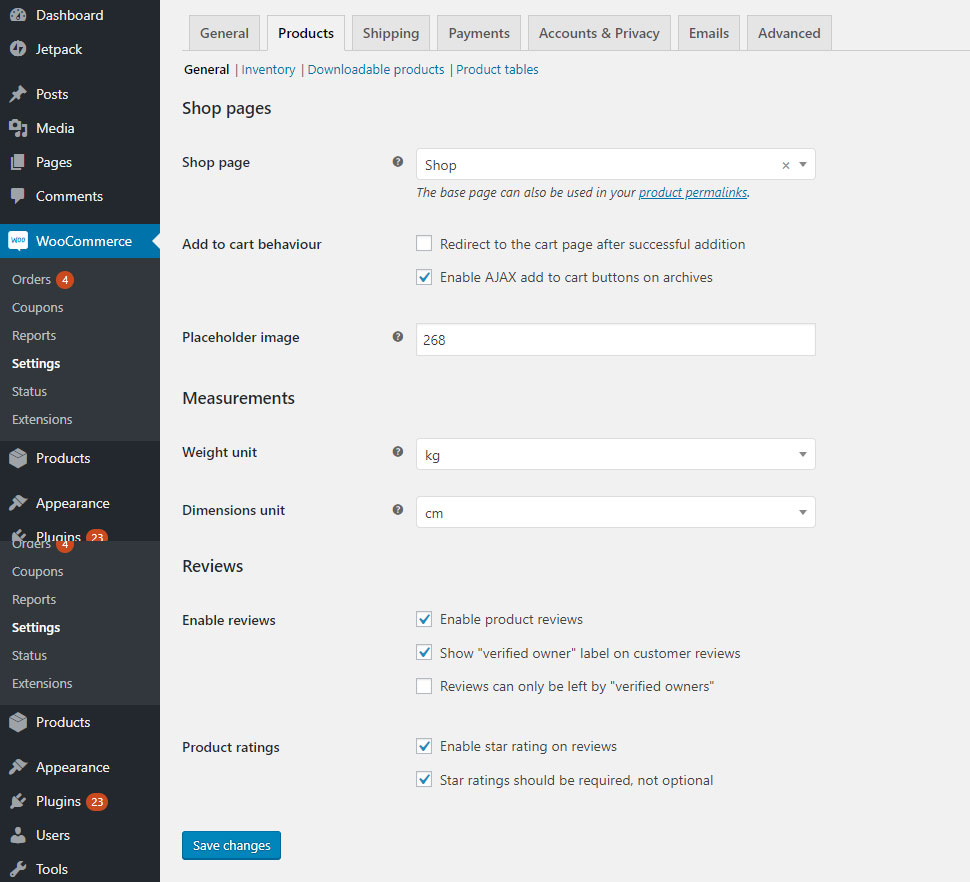Switch to the Shipping tab
This screenshot has width=970, height=882.
tap(391, 33)
